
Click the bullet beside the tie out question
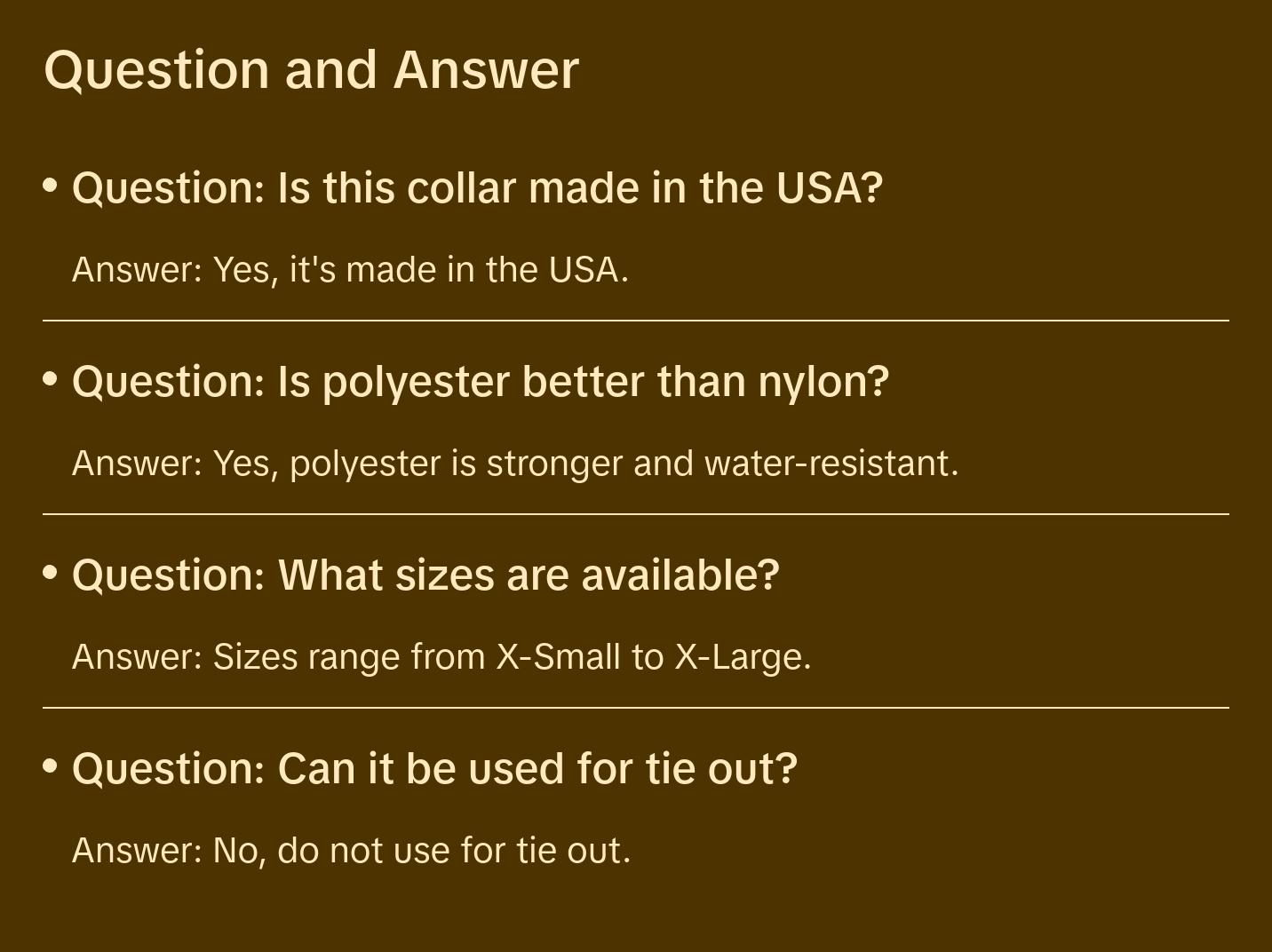tap(51, 766)
